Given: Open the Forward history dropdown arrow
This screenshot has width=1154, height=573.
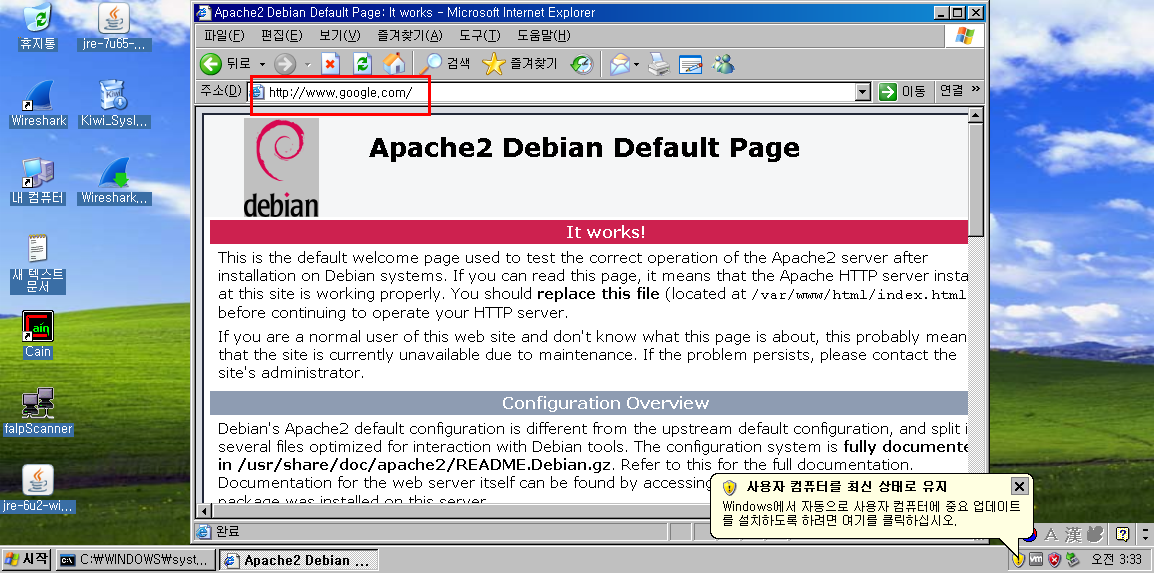Looking at the screenshot, I should tap(308, 65).
